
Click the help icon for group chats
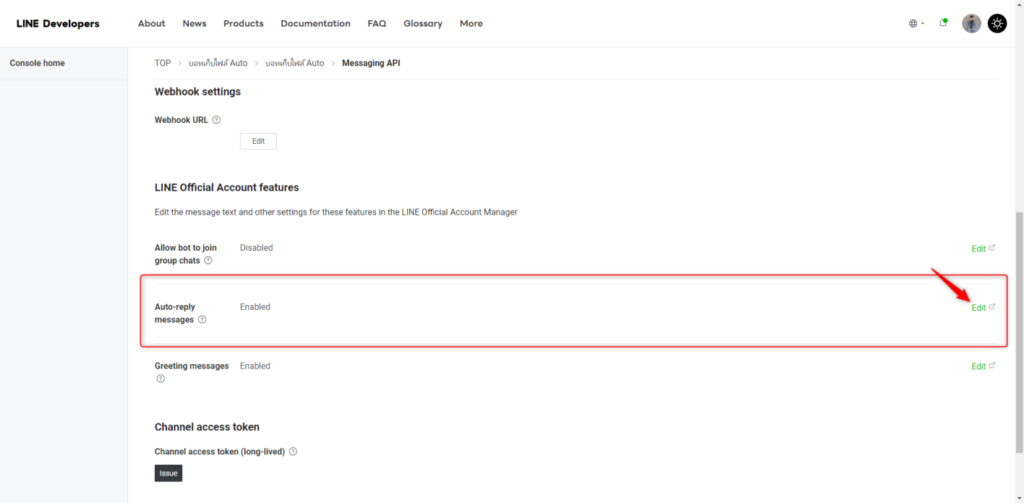pyautogui.click(x=208, y=260)
